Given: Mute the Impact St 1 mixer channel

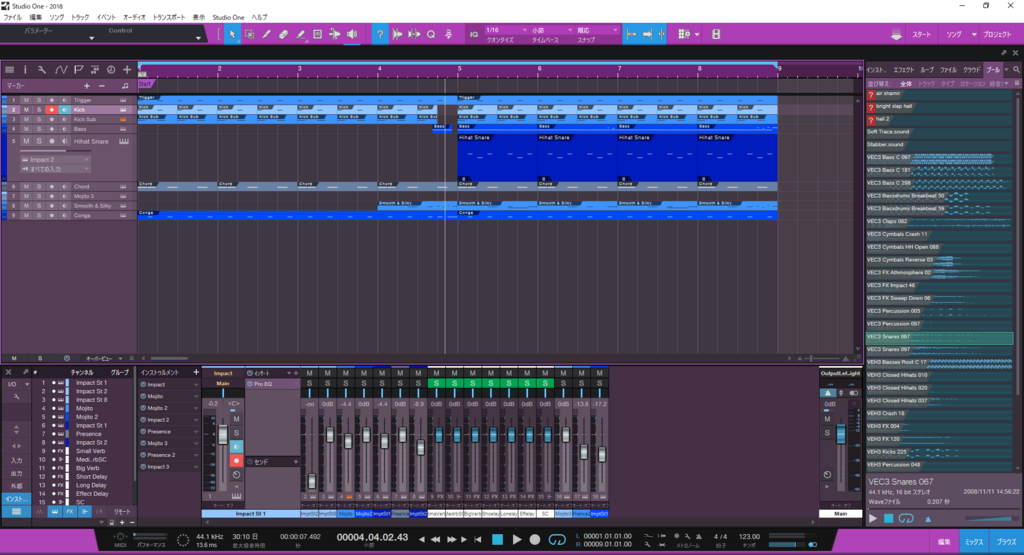Looking at the screenshot, I should 236,419.
